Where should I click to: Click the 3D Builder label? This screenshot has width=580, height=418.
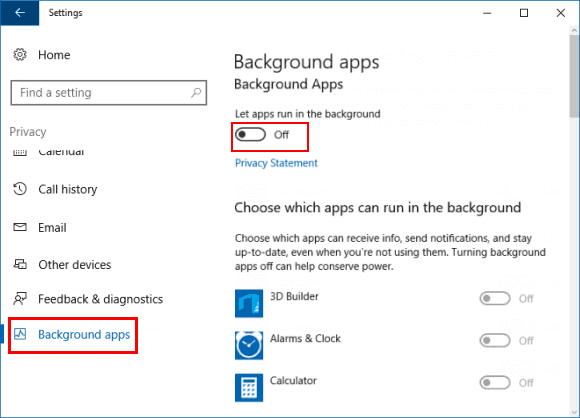(294, 296)
